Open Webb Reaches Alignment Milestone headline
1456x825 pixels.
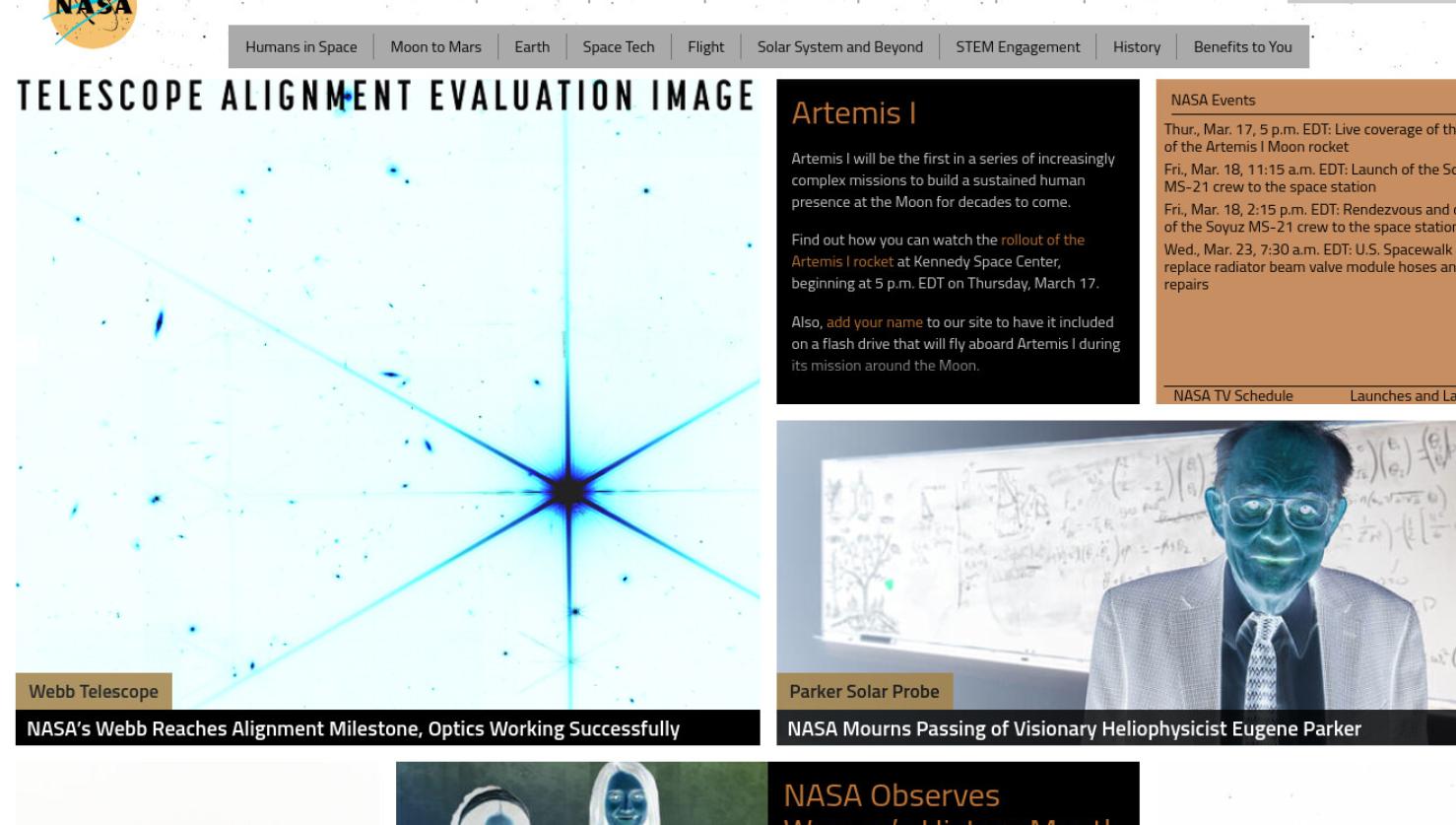[x=353, y=728]
